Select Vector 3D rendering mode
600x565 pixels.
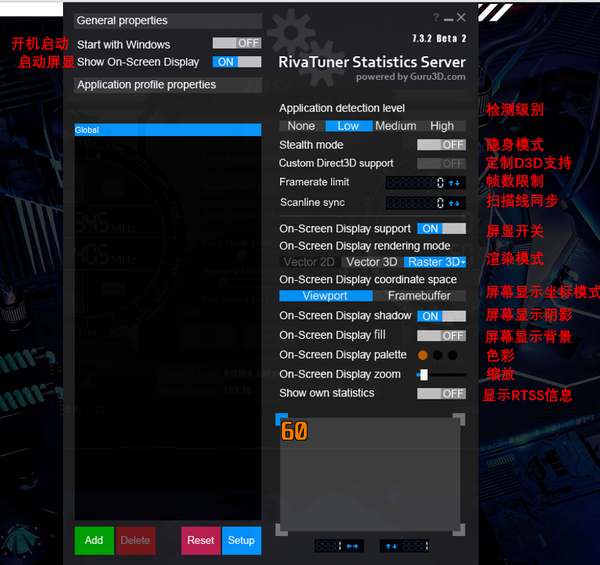(372, 262)
